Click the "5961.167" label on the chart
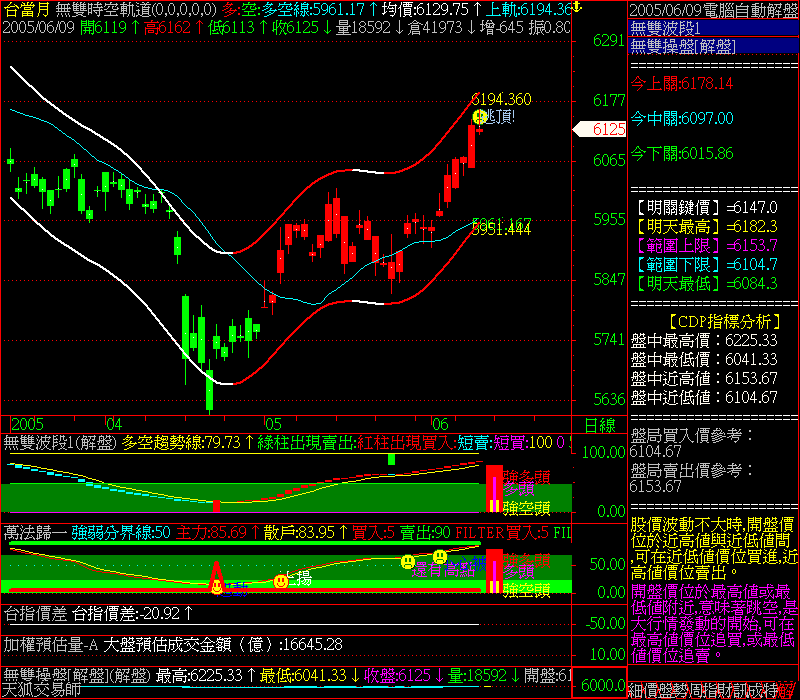This screenshot has width=800, height=700. pos(502,222)
